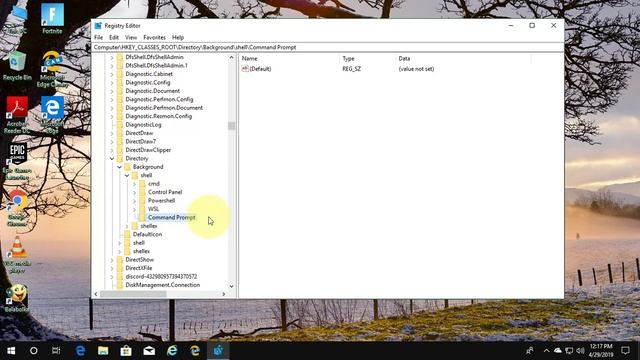The width and height of the screenshot is (640, 360).
Task: Open VLC media player desktop shortcut
Action: click(17, 255)
